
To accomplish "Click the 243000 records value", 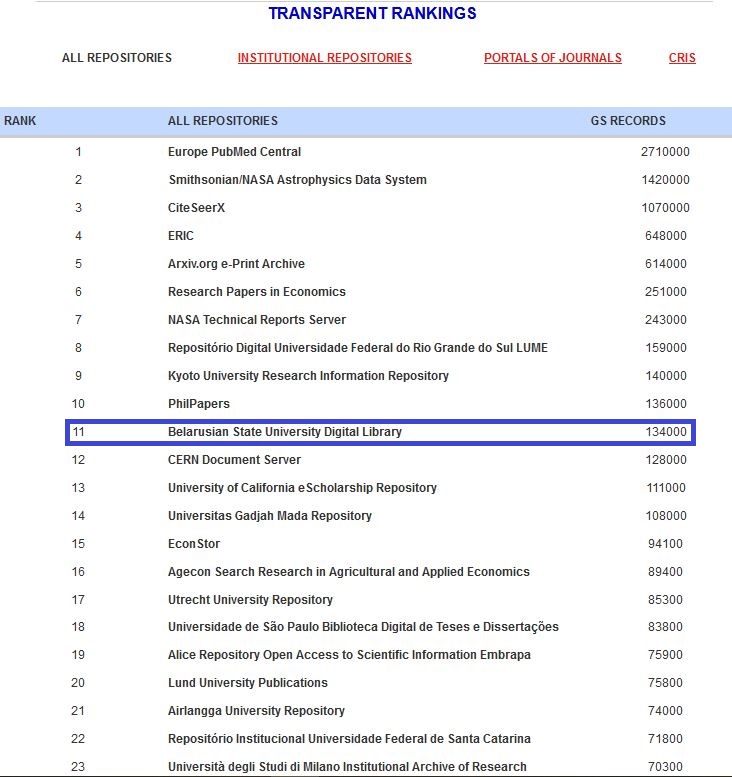I will point(666,320).
